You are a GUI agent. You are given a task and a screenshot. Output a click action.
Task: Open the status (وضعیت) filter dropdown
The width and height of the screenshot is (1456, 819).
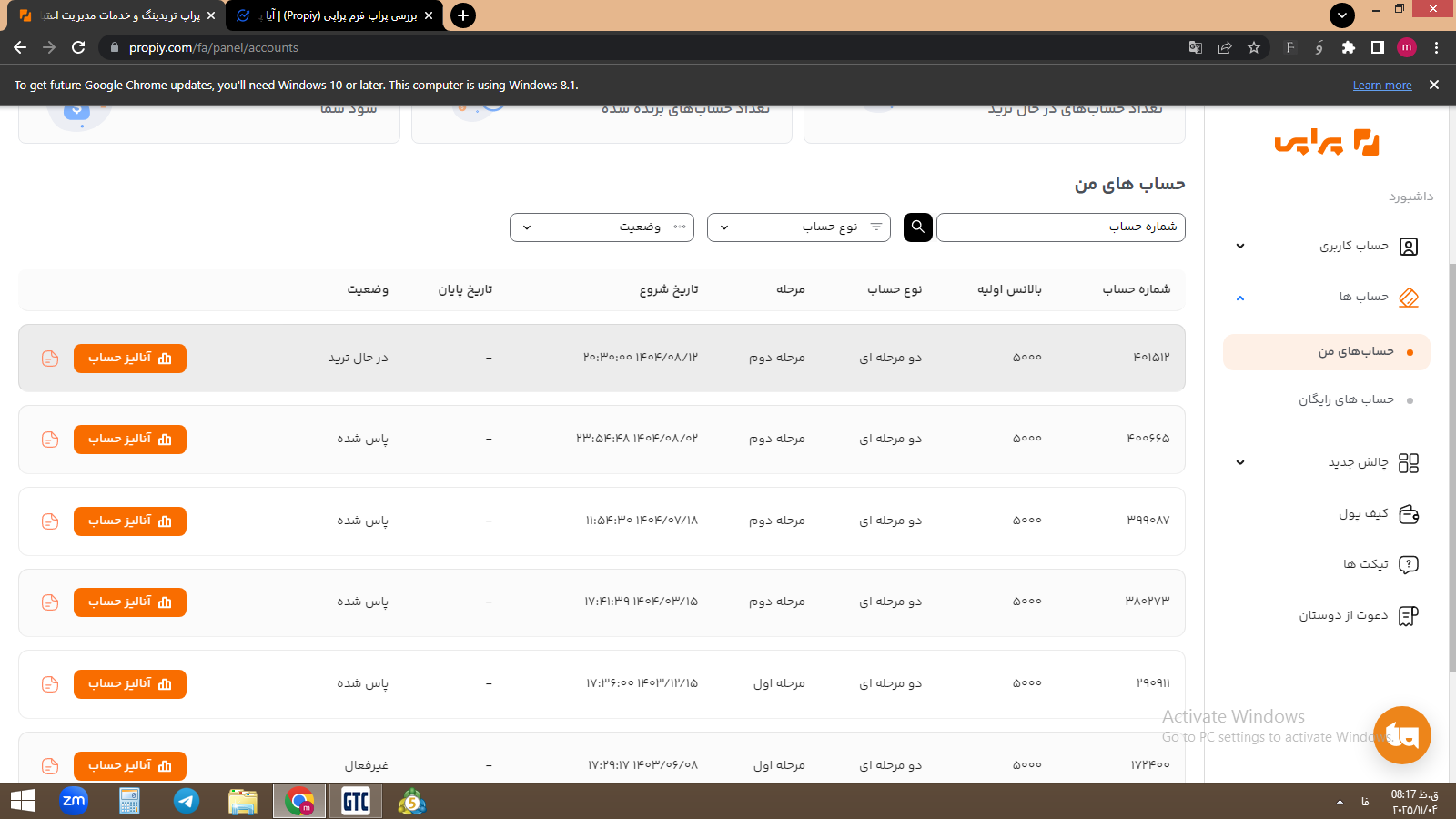tap(602, 227)
